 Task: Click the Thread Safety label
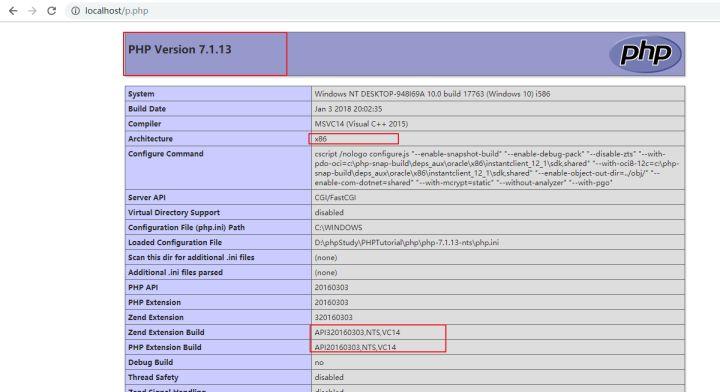(x=153, y=377)
